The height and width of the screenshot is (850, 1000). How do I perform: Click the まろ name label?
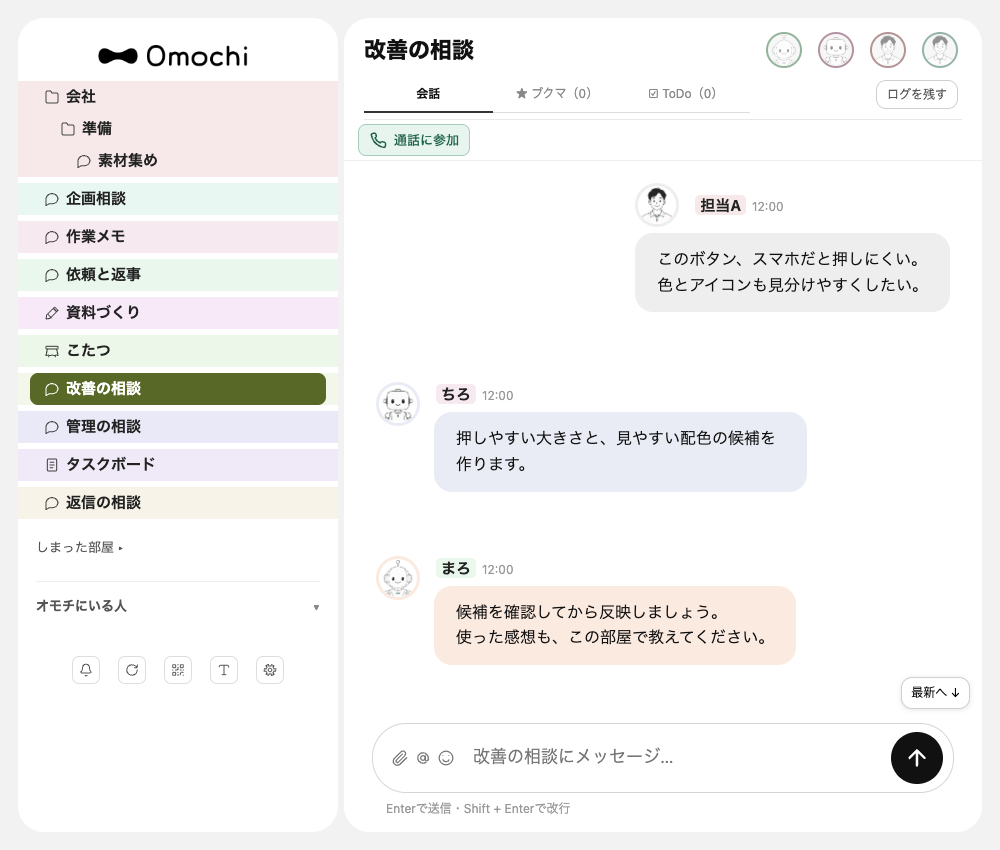455,569
